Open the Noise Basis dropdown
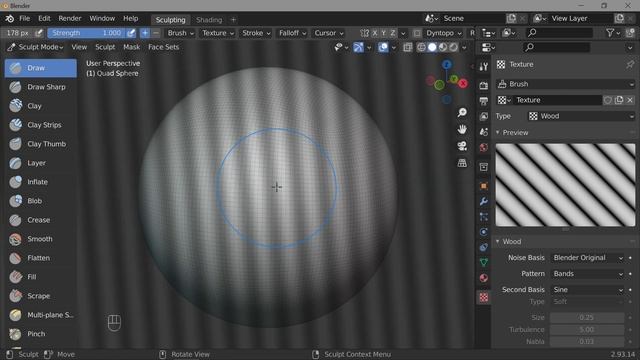The width and height of the screenshot is (640, 360). (x=587, y=258)
